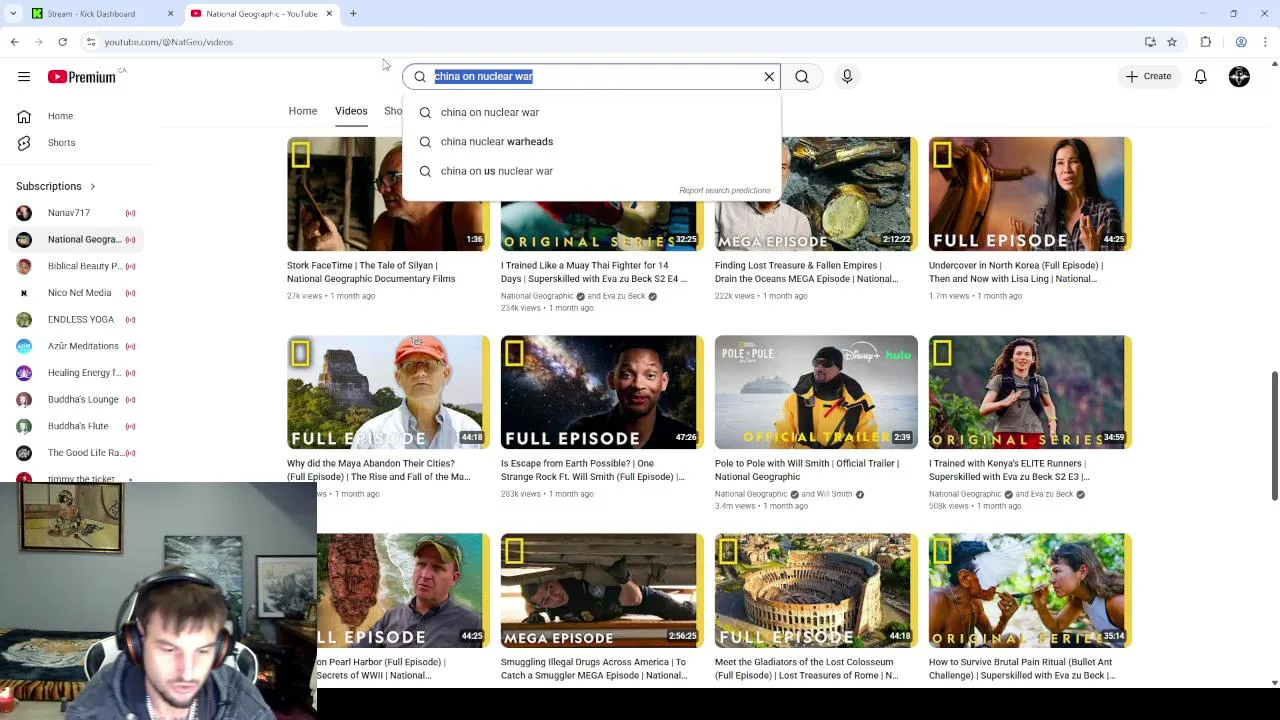Open browser extensions puzzle icon
1280x720 pixels.
(x=1206, y=42)
